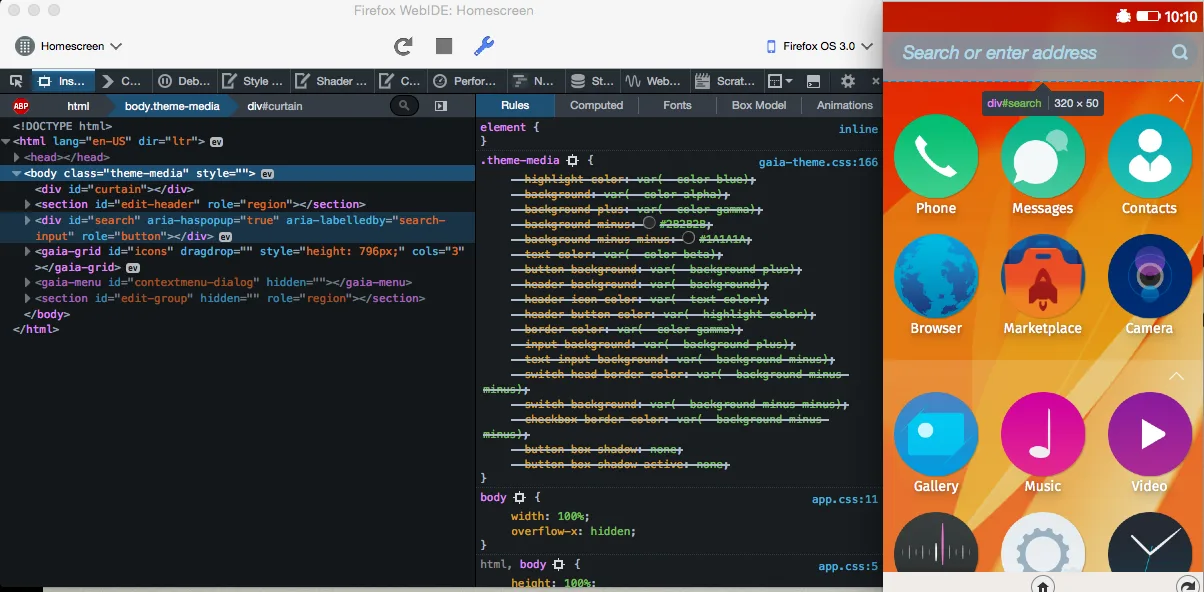Open the Marketplace app icon

pos(1042,276)
